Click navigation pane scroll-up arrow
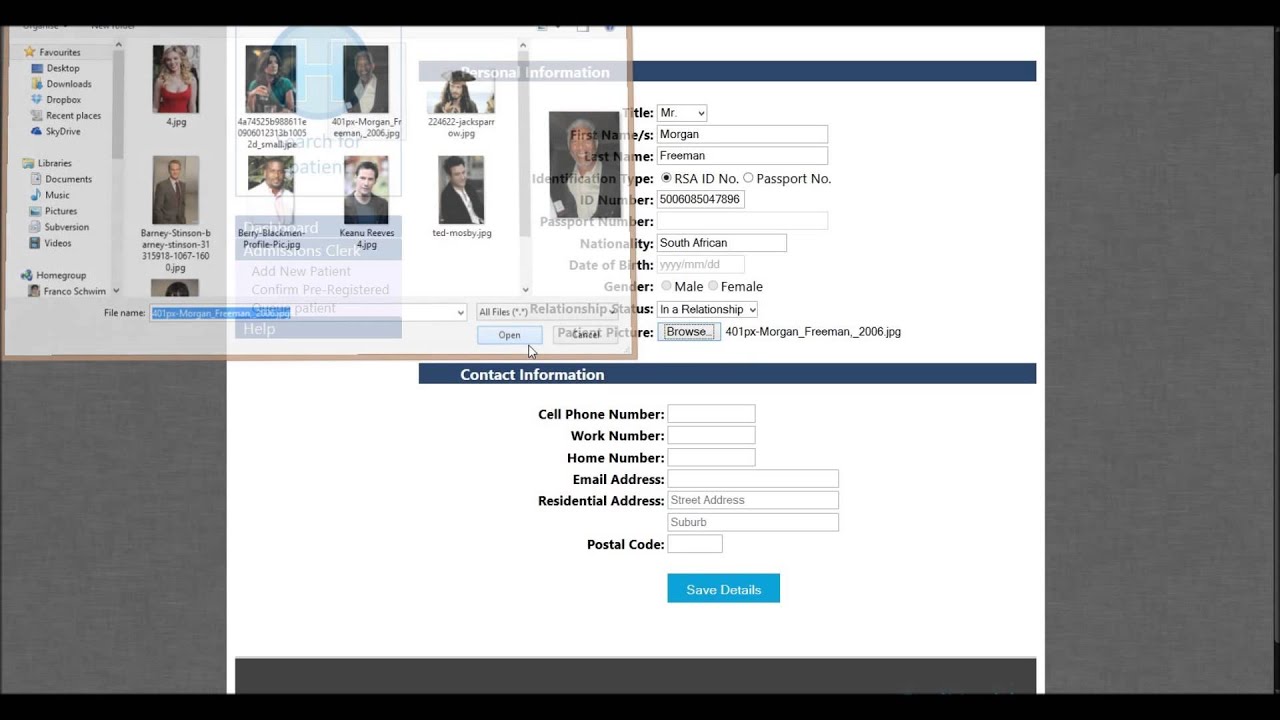Viewport: 1280px width, 720px height. tap(118, 47)
